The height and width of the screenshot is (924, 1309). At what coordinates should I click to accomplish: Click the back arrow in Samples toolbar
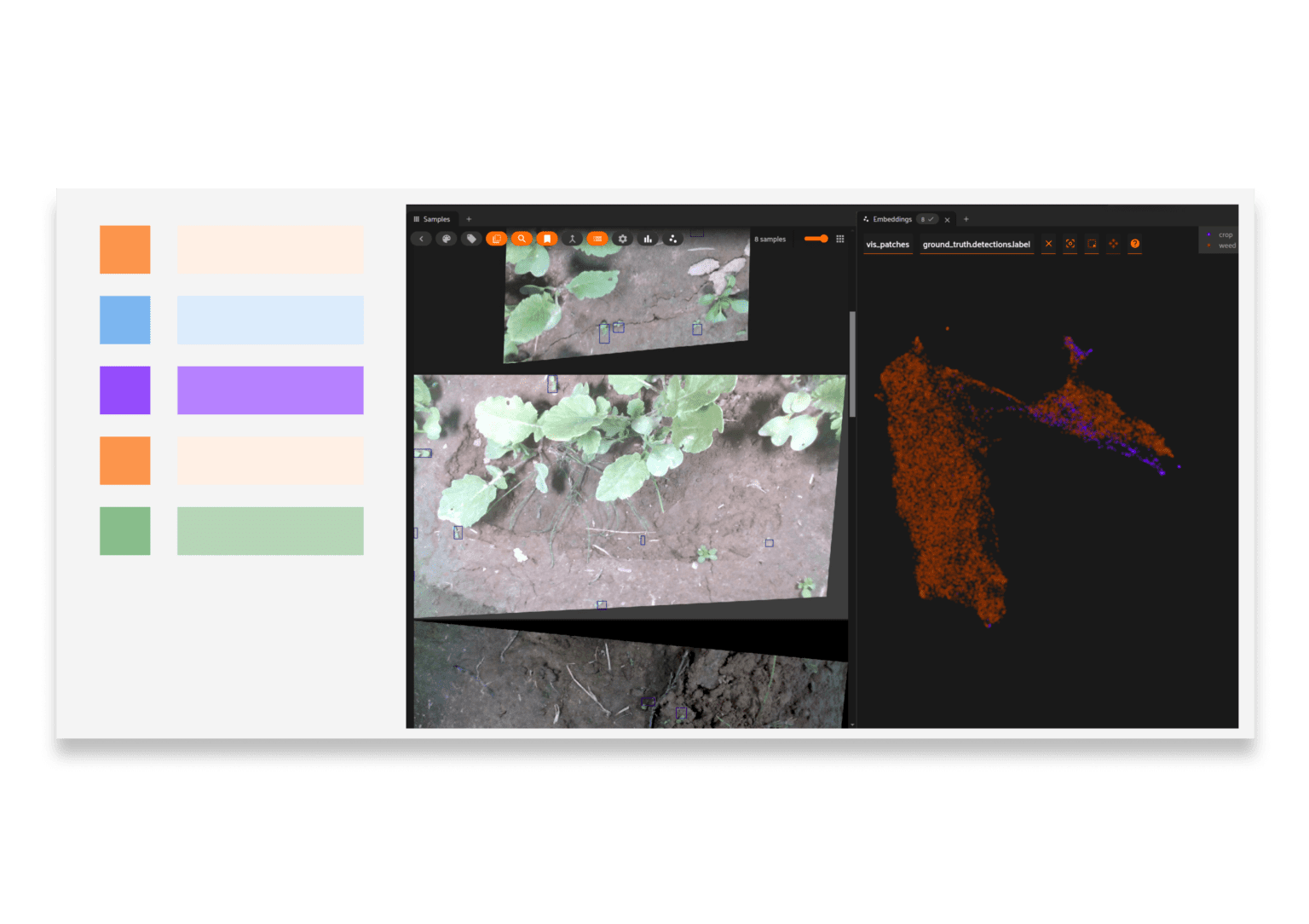tap(421, 239)
